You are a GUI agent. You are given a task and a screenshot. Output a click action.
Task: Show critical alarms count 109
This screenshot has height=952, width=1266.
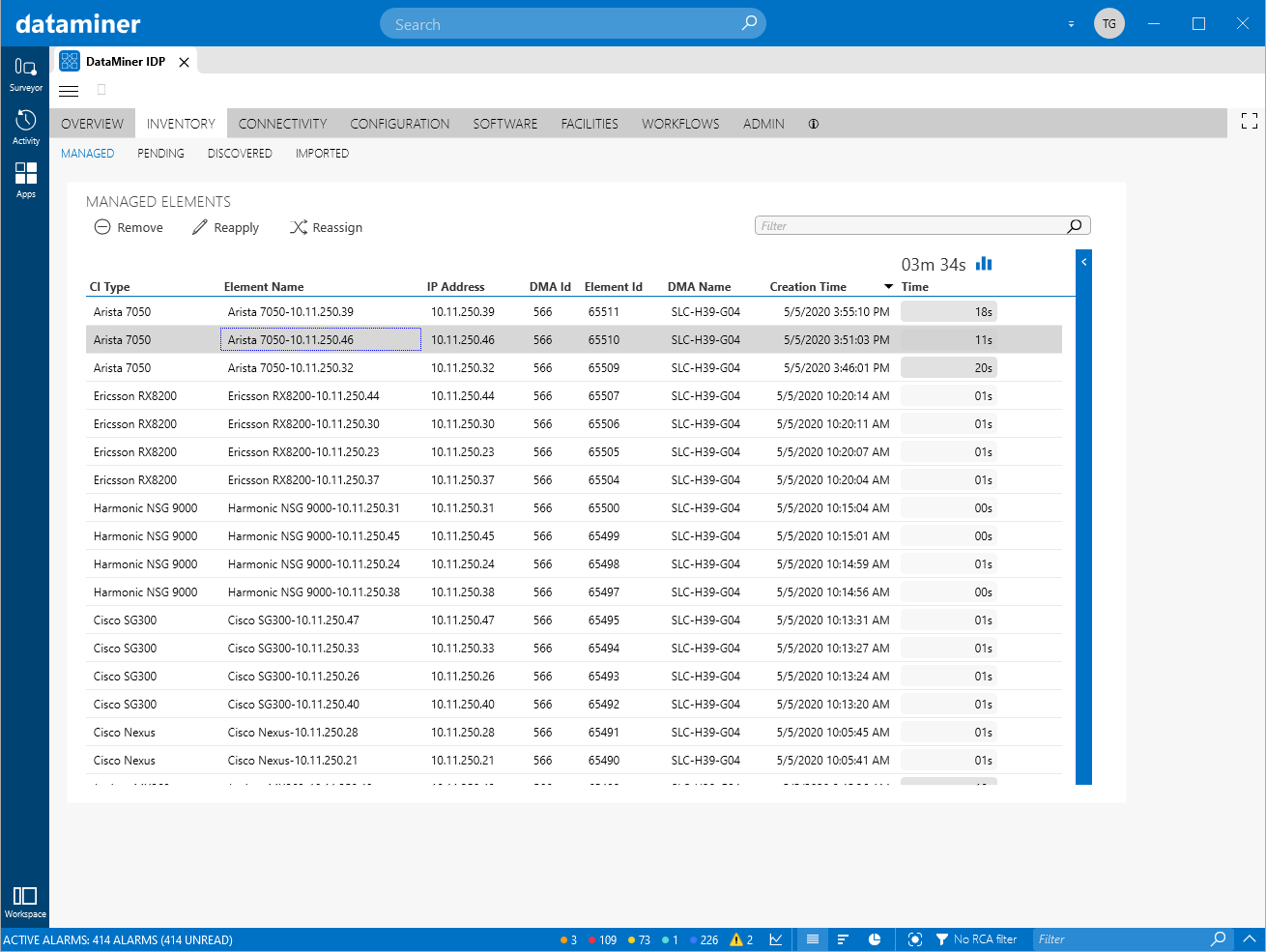pyautogui.click(x=602, y=939)
